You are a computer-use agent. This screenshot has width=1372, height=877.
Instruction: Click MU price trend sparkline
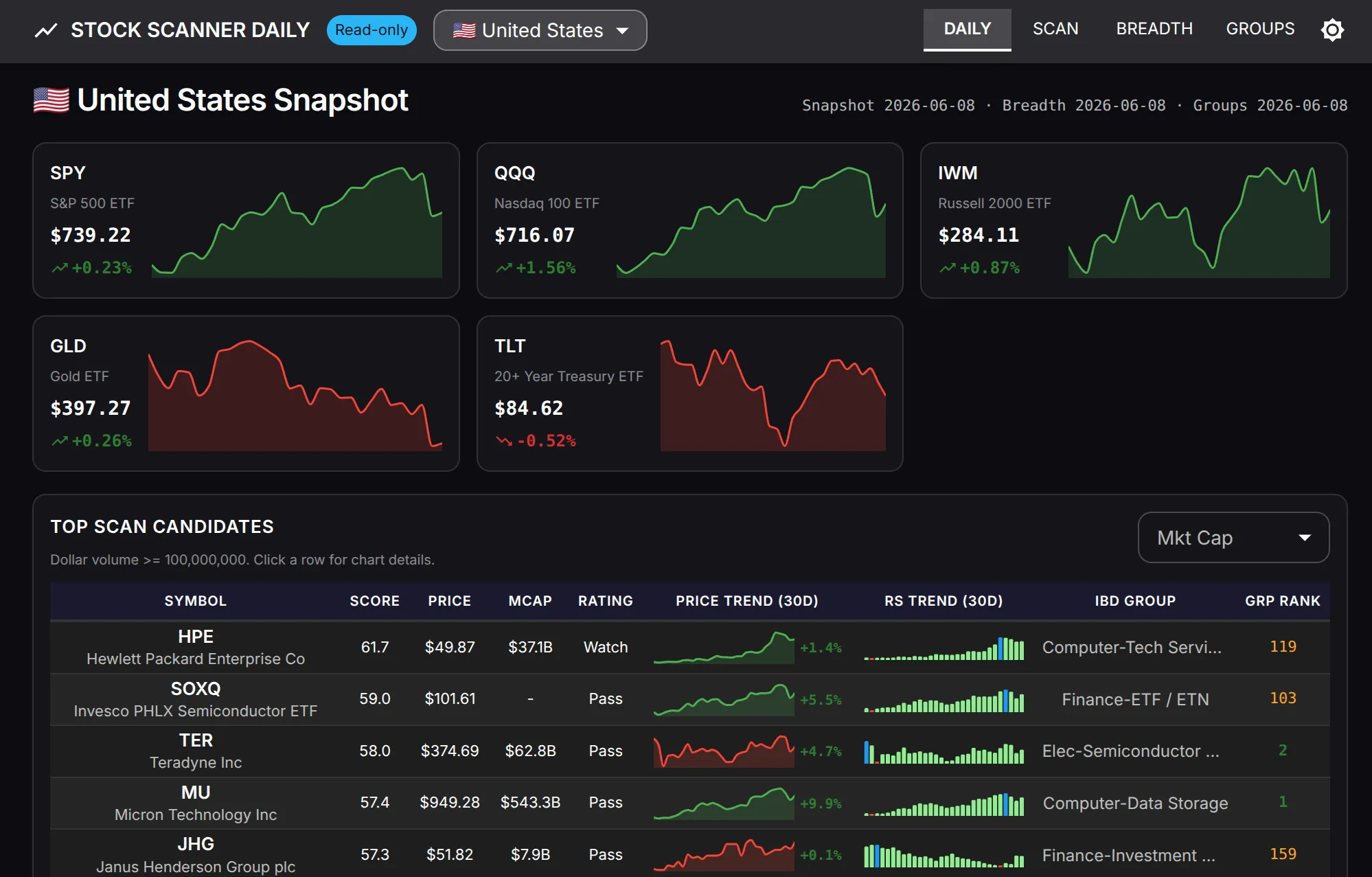coord(724,803)
